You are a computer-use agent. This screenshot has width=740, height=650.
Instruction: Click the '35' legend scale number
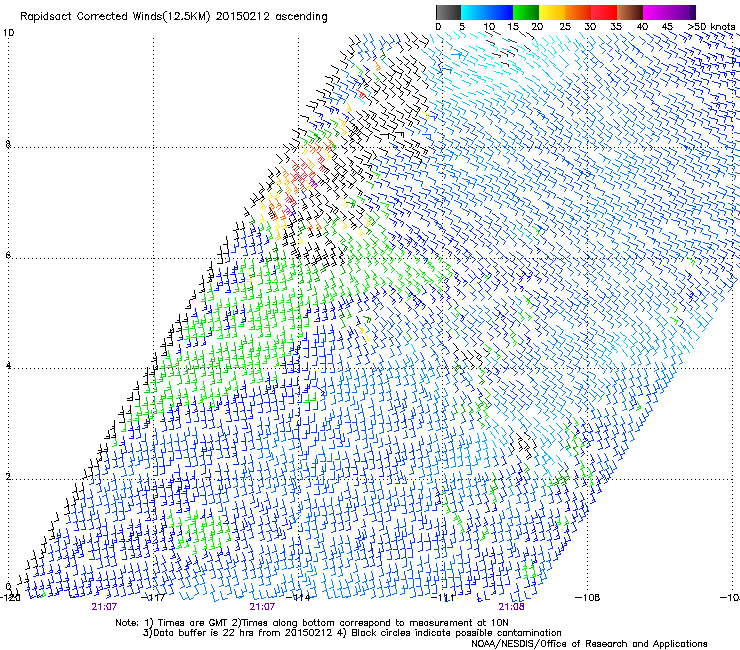point(616,27)
